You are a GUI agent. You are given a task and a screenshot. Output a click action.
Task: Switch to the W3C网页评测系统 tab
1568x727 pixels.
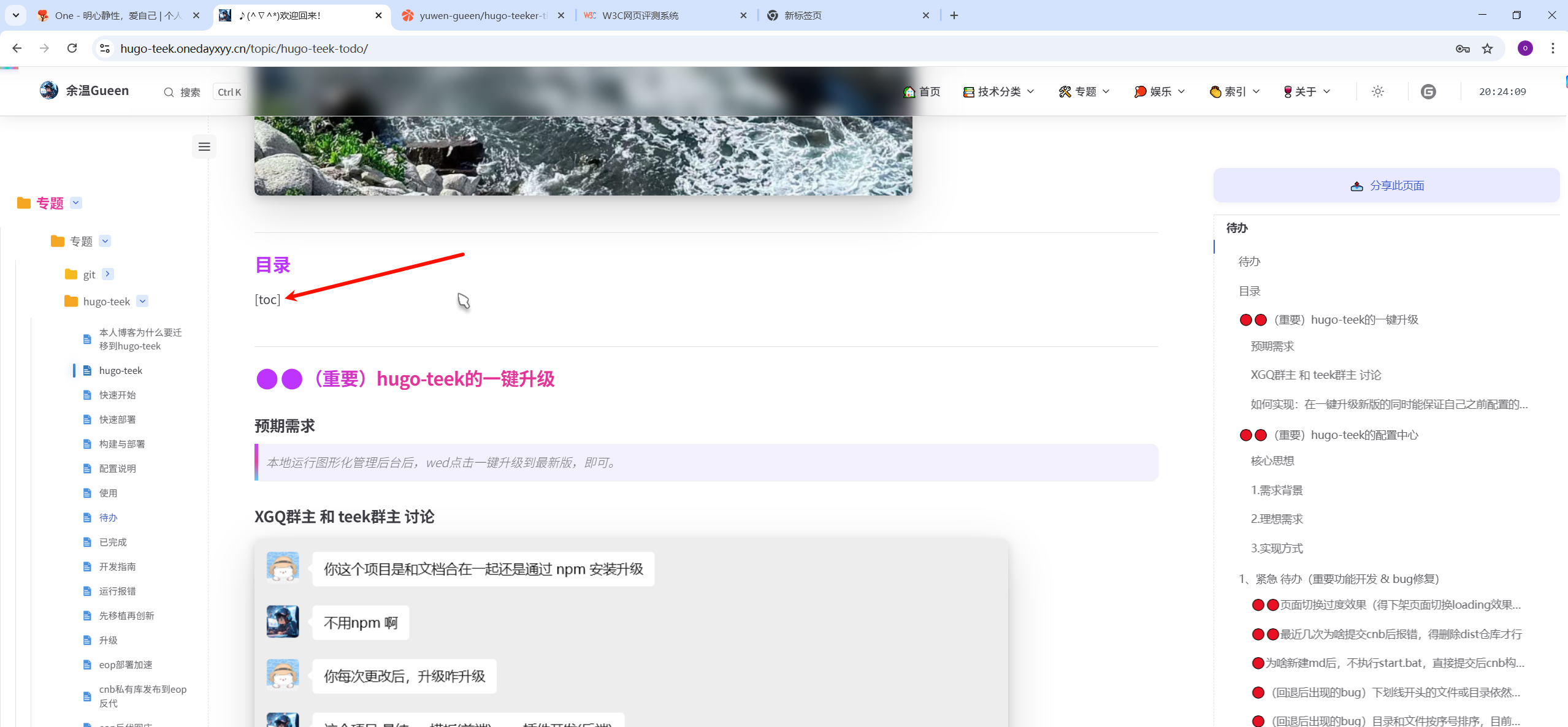click(x=640, y=15)
